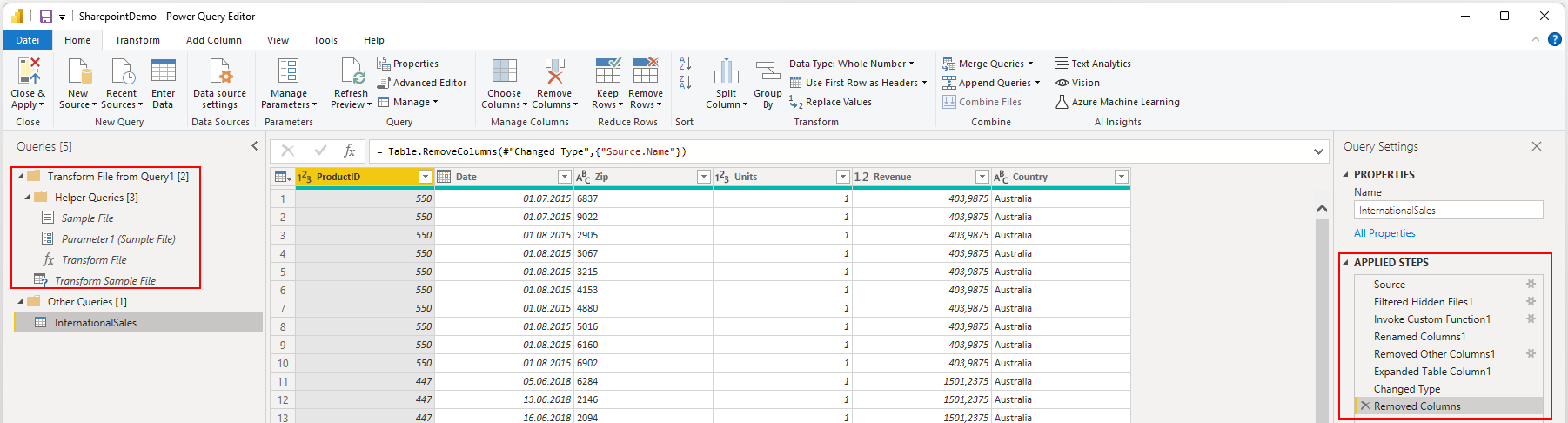This screenshot has height=423, width=1568.
Task: Open the Advanced Editor
Action: point(422,83)
